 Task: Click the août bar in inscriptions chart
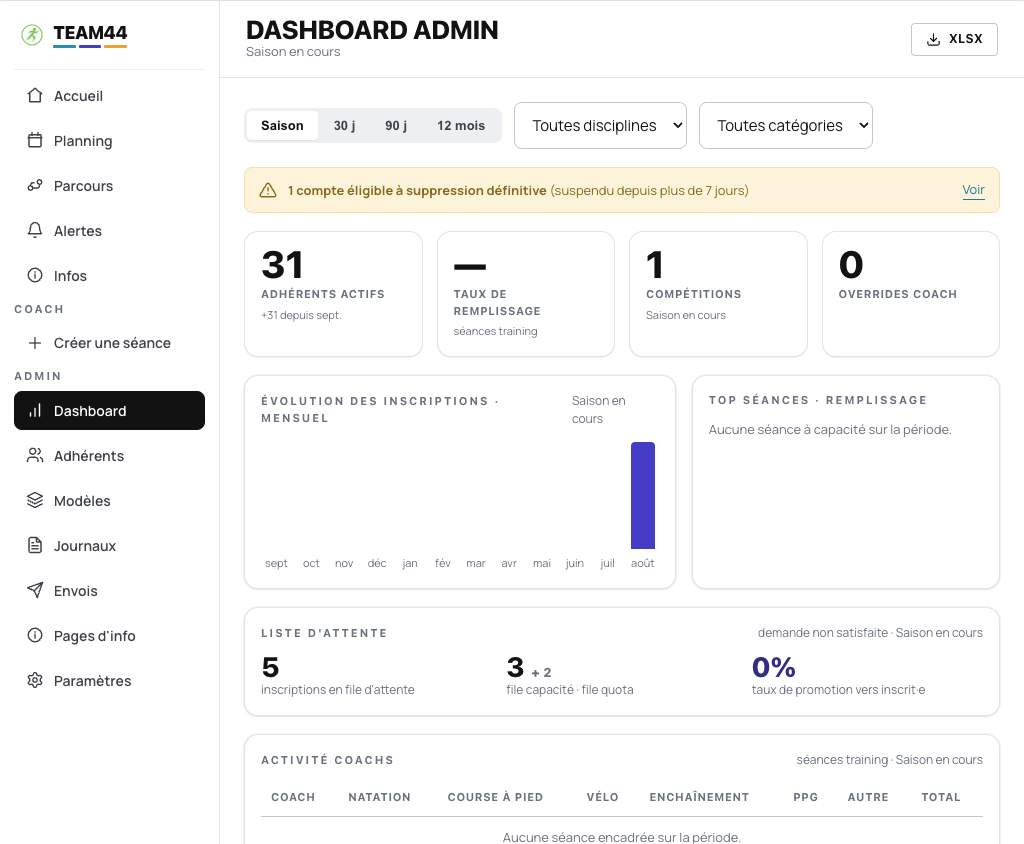point(643,495)
